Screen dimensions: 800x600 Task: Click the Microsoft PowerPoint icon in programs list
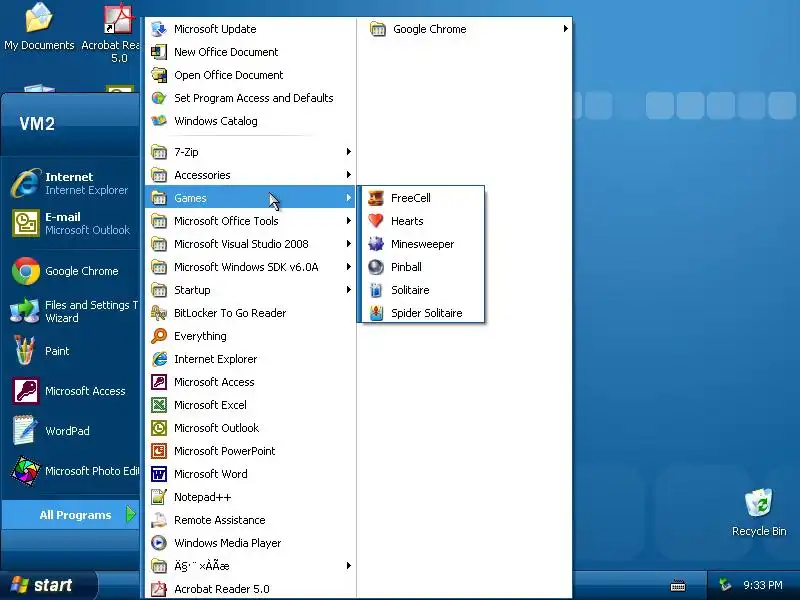159,451
